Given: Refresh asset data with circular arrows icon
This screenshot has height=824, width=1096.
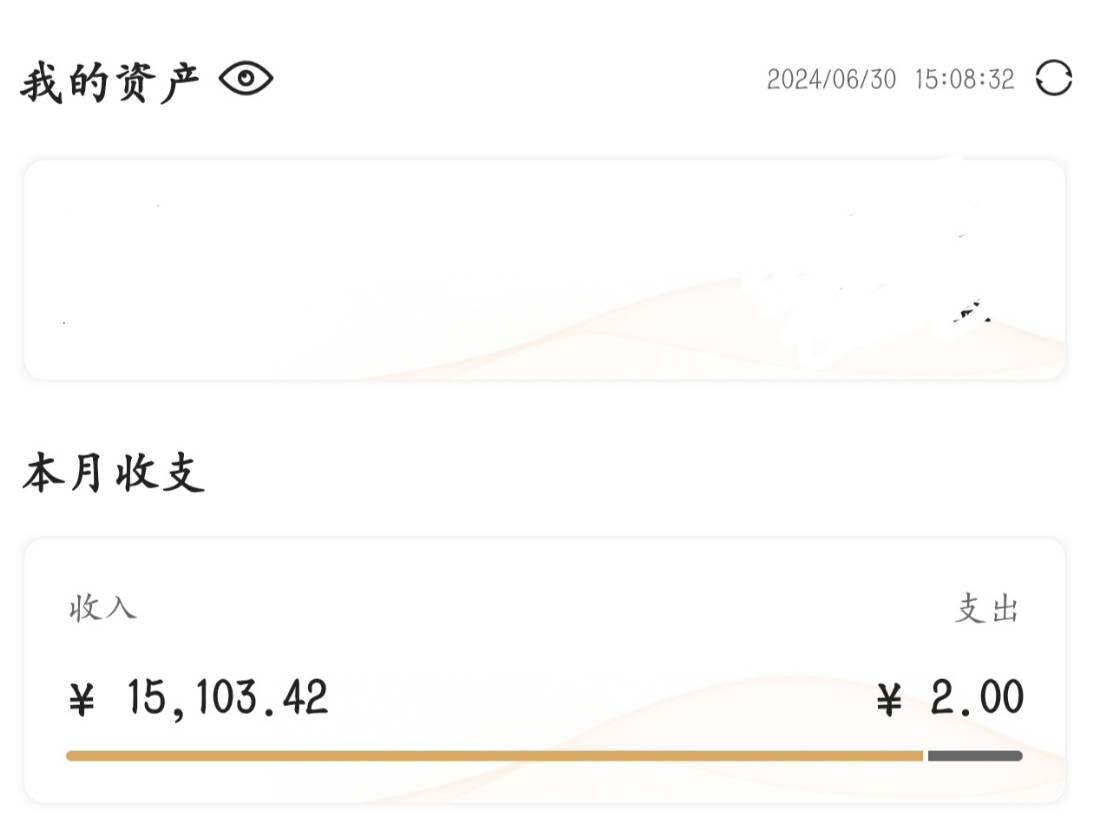Looking at the screenshot, I should click(x=1053, y=78).
